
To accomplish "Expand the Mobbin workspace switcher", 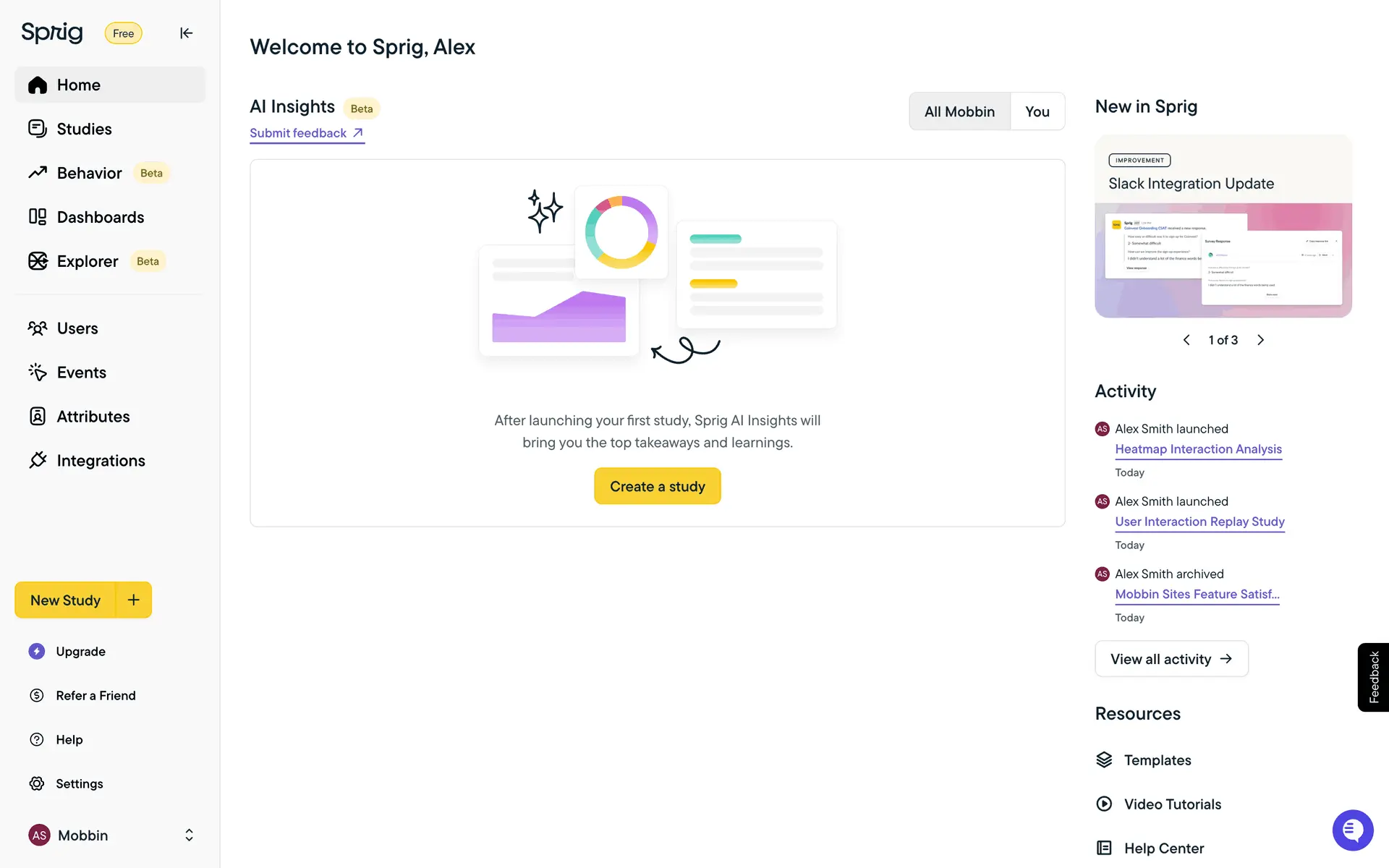I will (x=189, y=835).
